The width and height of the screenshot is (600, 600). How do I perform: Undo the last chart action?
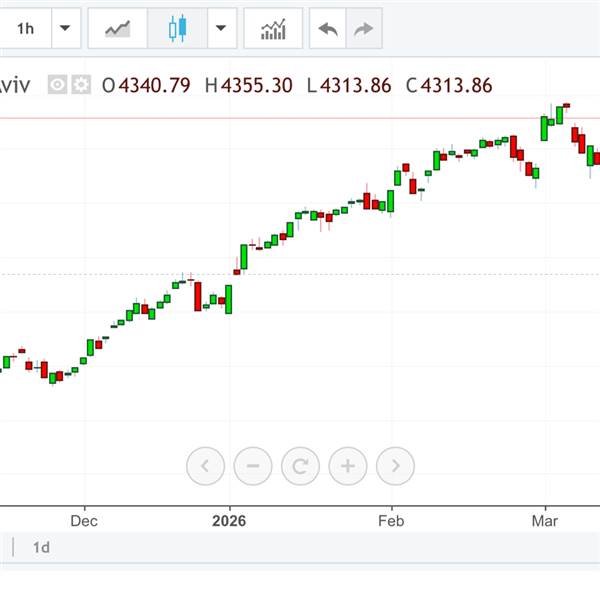327,29
